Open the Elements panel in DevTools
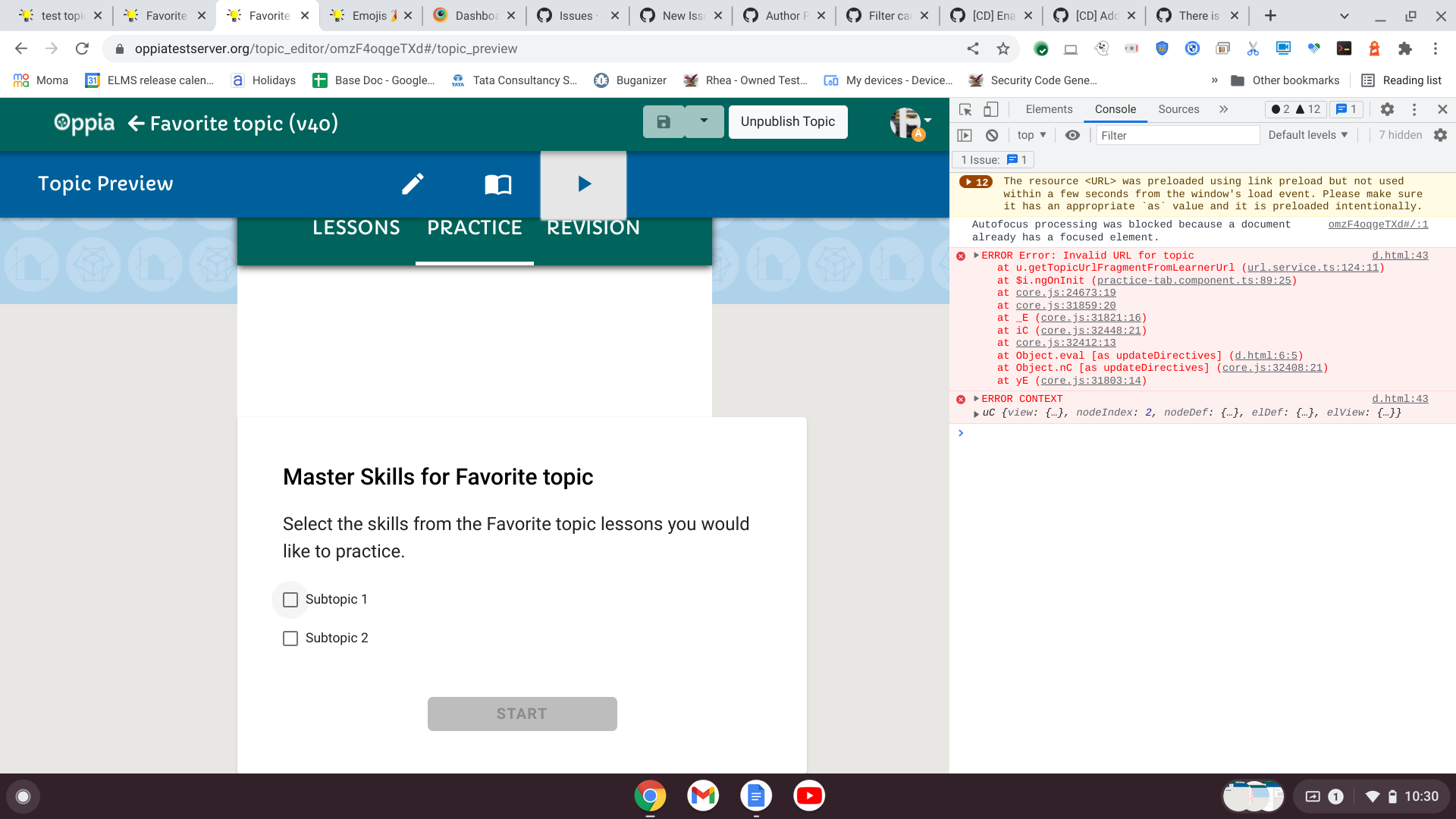This screenshot has width=1456, height=819. [1048, 109]
